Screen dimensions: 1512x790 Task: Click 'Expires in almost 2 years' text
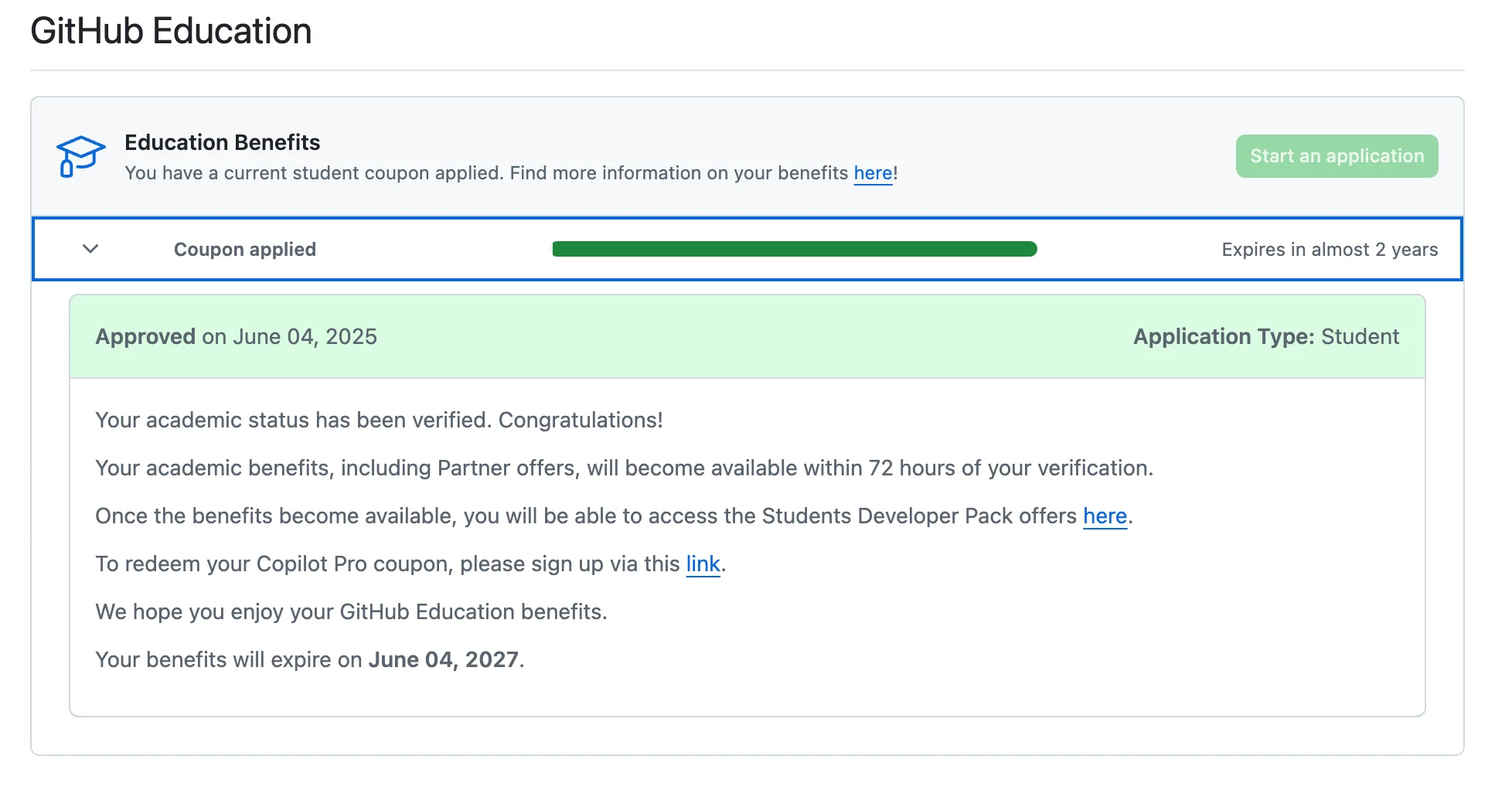click(x=1330, y=250)
